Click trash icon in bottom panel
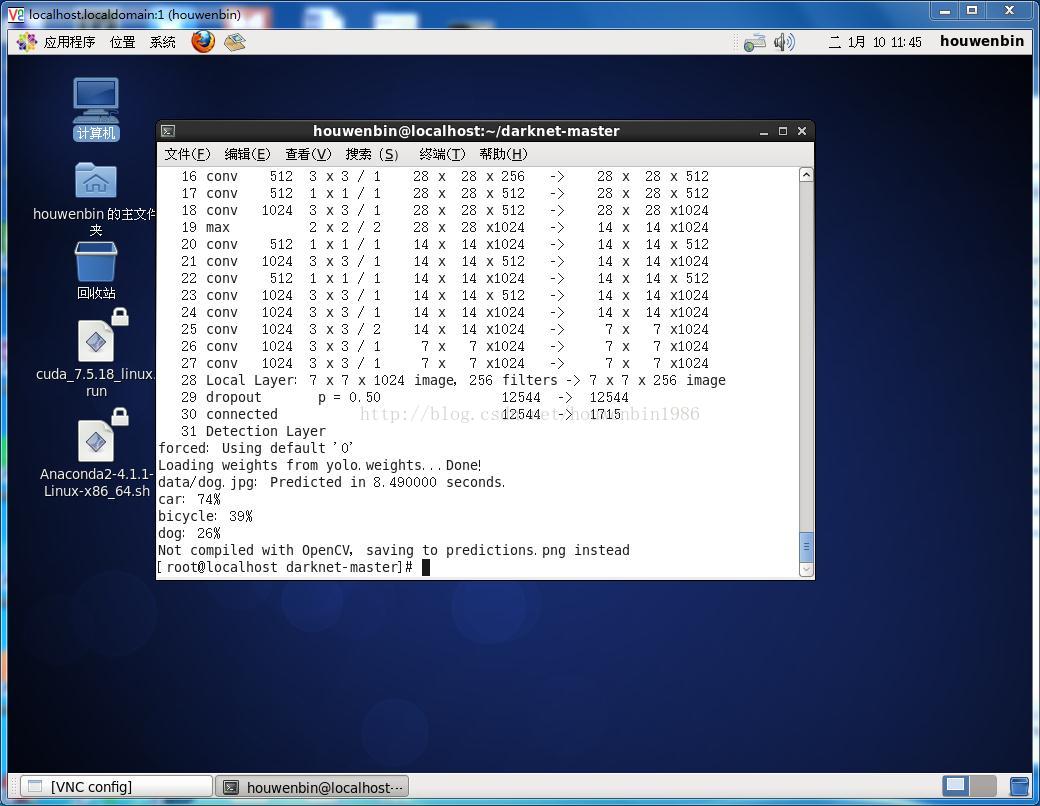Screen dimensions: 1040x806 [1019, 786]
